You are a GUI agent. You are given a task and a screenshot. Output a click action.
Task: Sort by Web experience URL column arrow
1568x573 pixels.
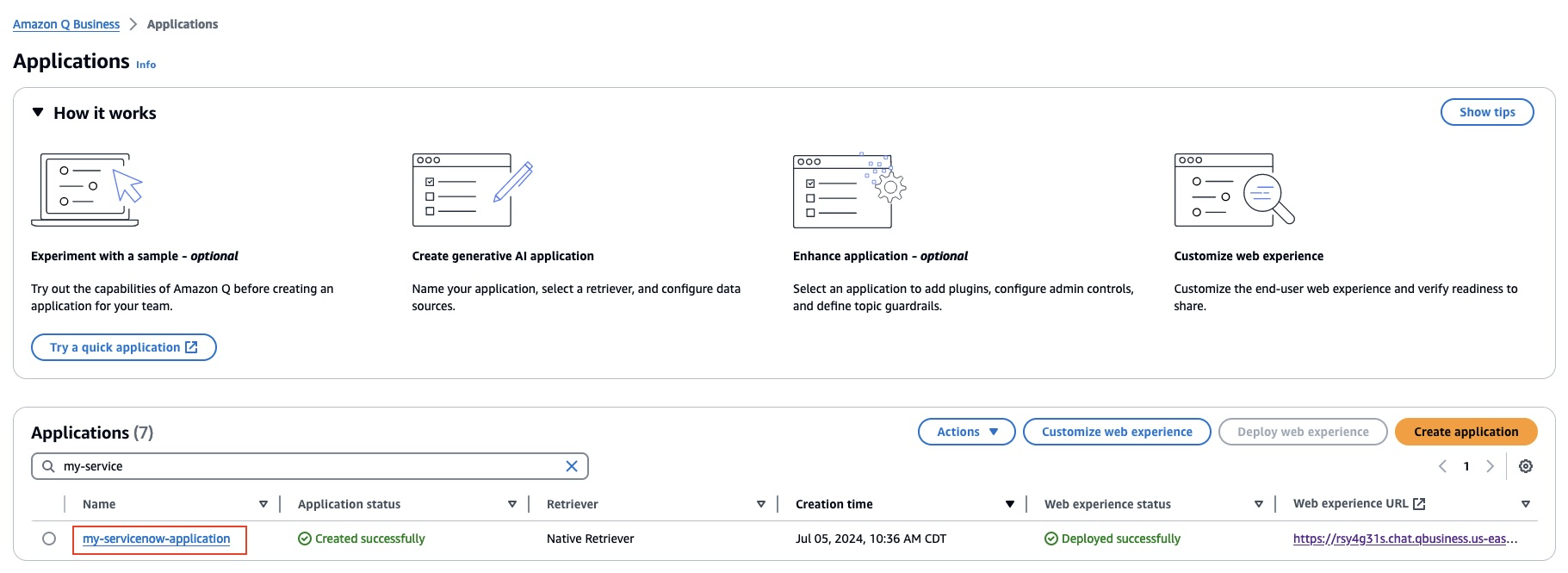1526,504
